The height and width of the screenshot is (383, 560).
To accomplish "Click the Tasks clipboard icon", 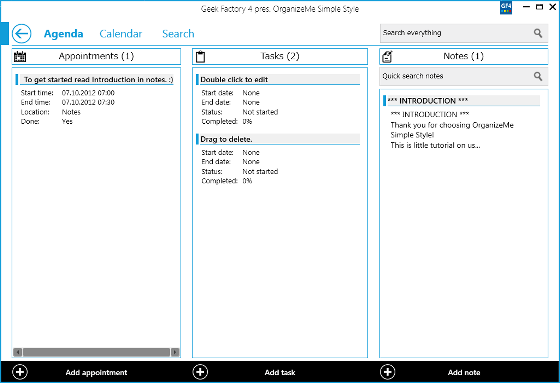I will point(201,56).
